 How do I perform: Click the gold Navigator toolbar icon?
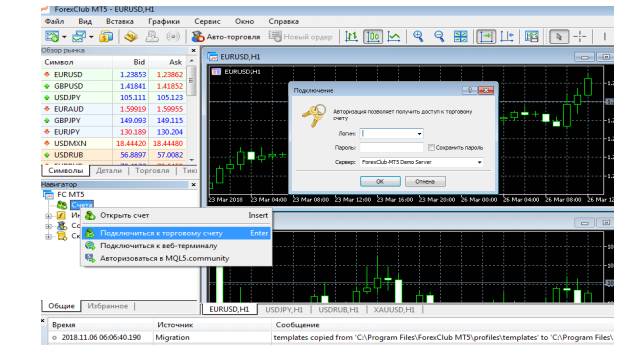pos(131,37)
